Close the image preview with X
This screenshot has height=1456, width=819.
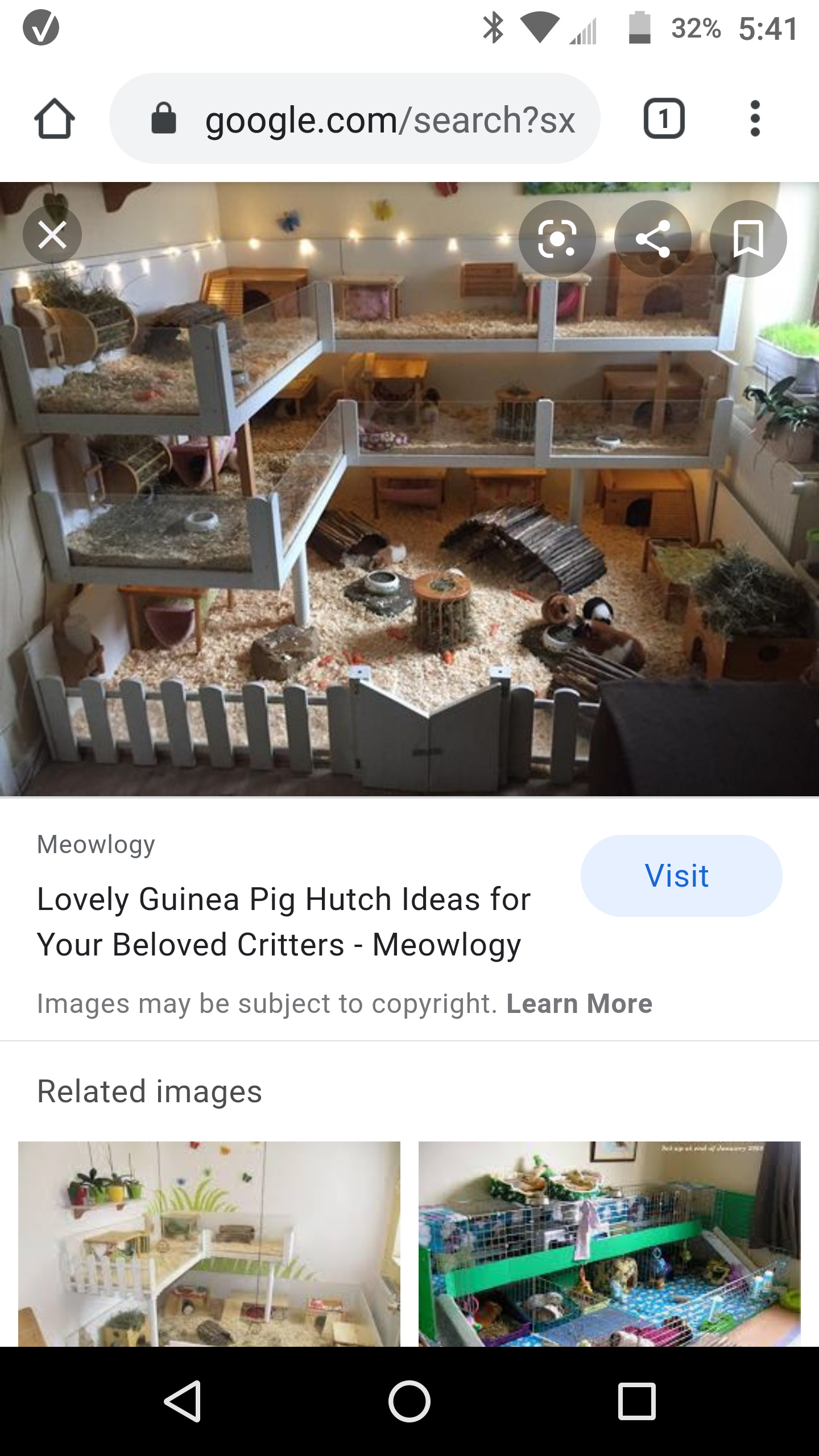click(52, 234)
